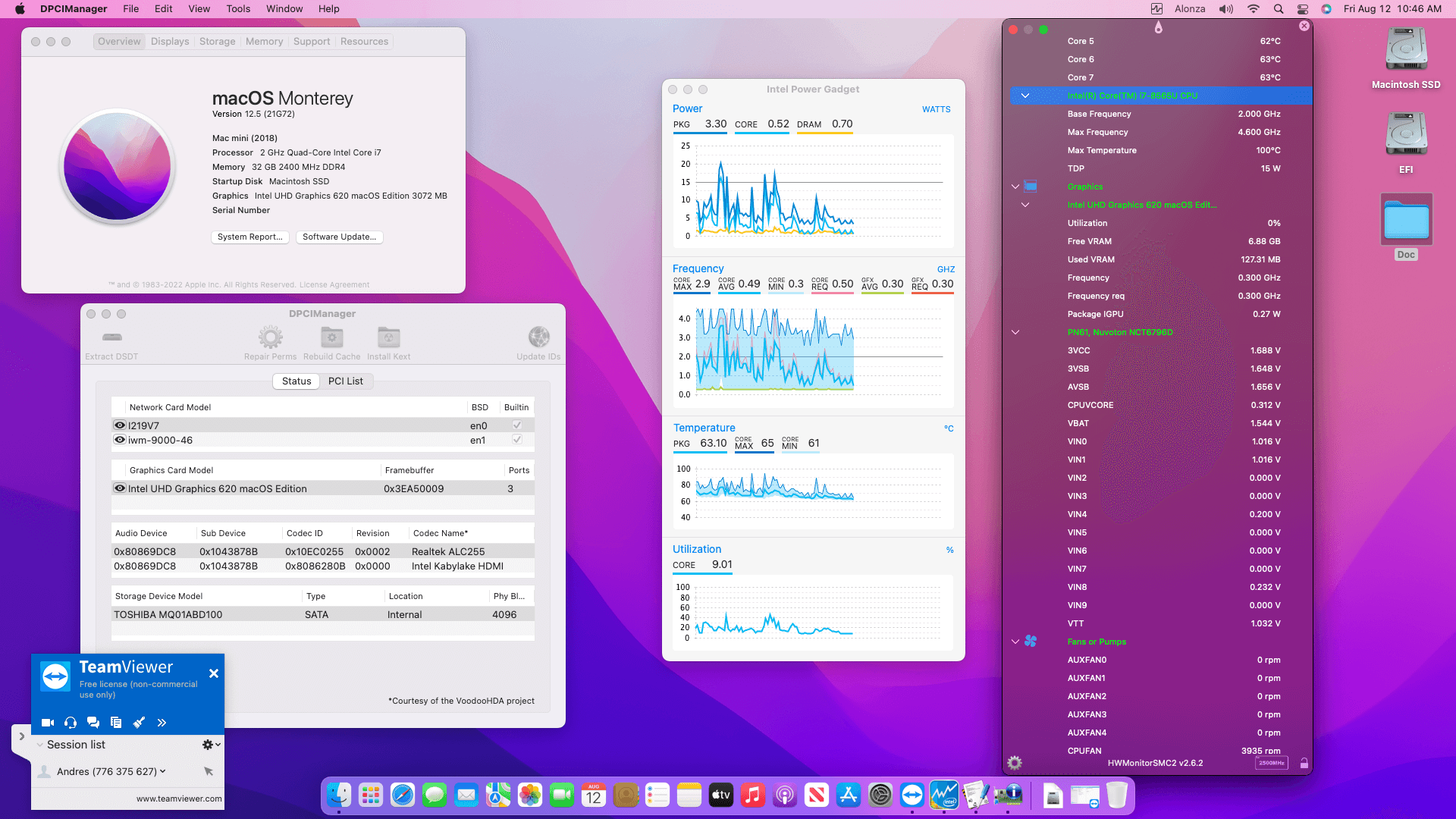Image resolution: width=1456 pixels, height=819 pixels.
Task: Click the System Report... button
Action: click(x=249, y=237)
